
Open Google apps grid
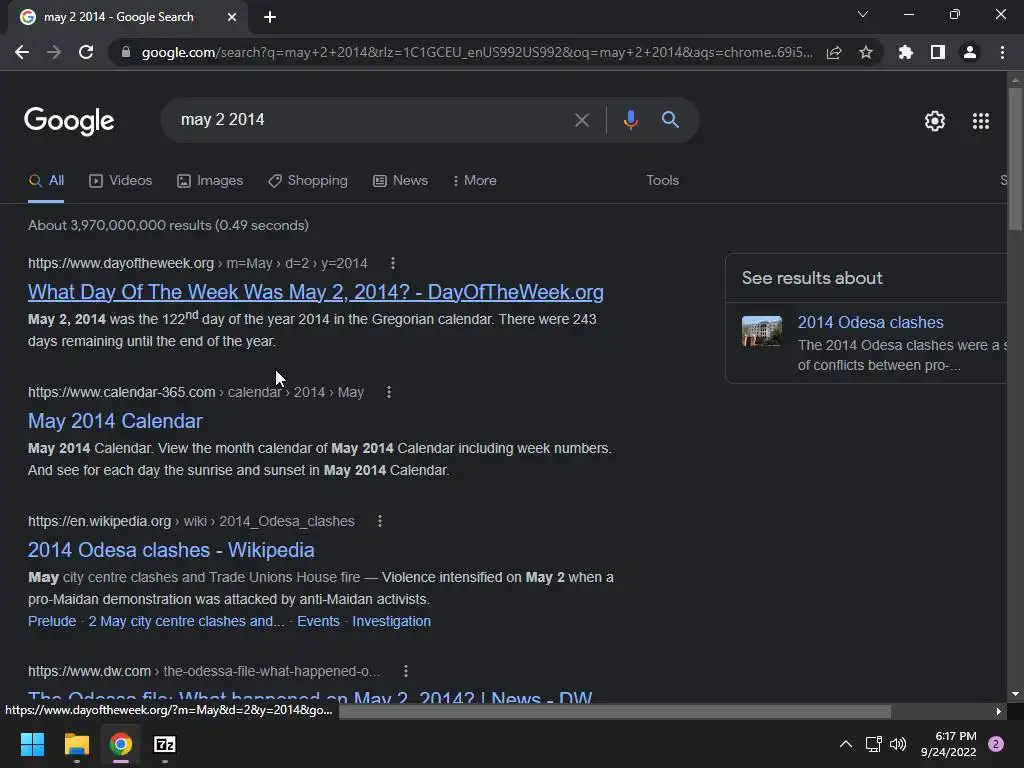[981, 121]
